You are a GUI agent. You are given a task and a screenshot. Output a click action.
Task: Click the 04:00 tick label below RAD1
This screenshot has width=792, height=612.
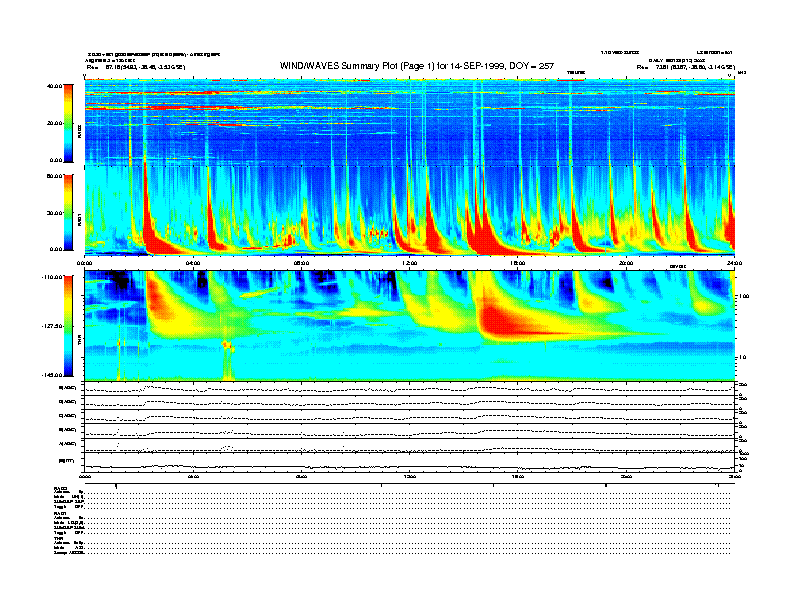coord(193,263)
